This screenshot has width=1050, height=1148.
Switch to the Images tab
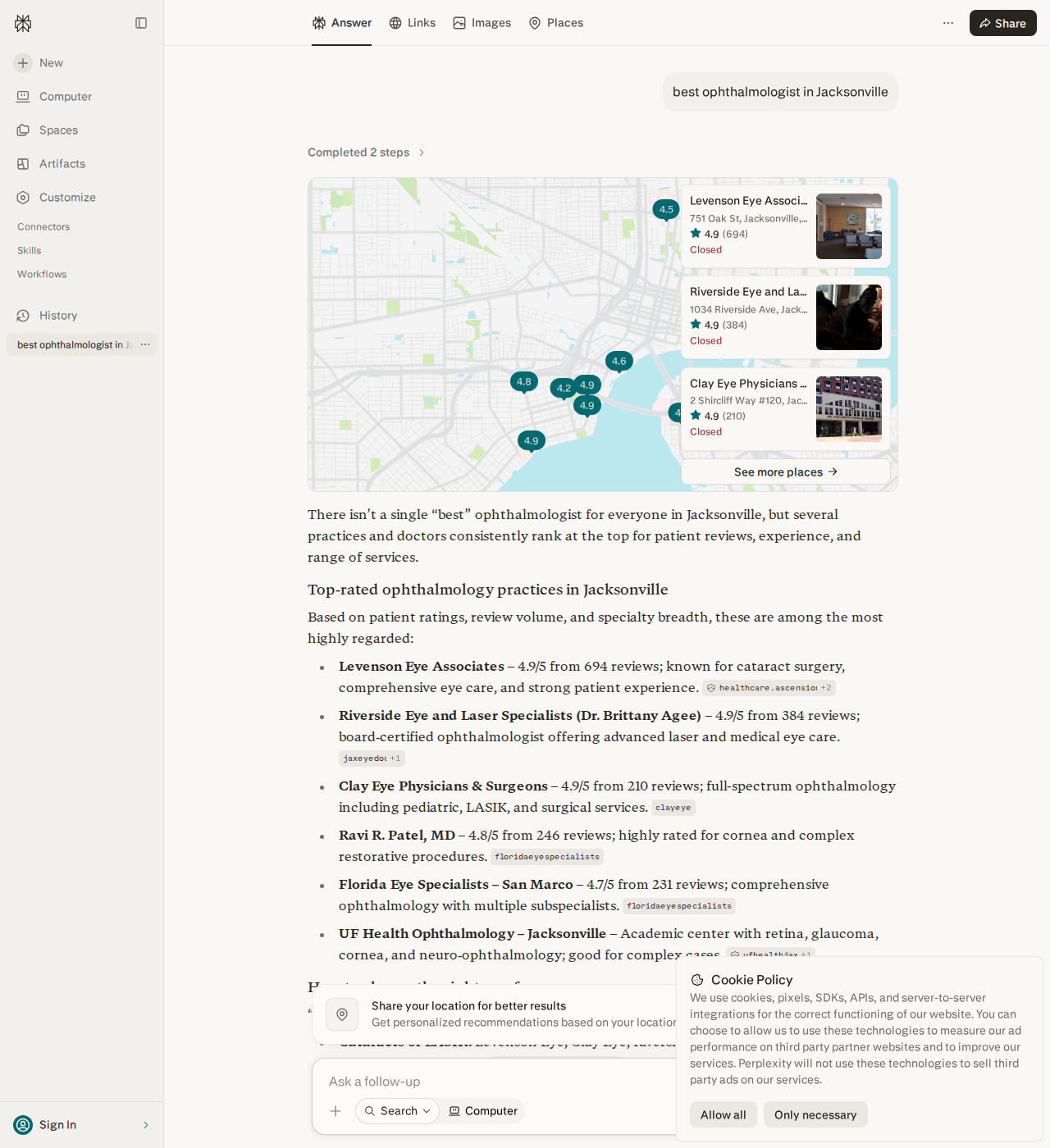click(x=482, y=23)
